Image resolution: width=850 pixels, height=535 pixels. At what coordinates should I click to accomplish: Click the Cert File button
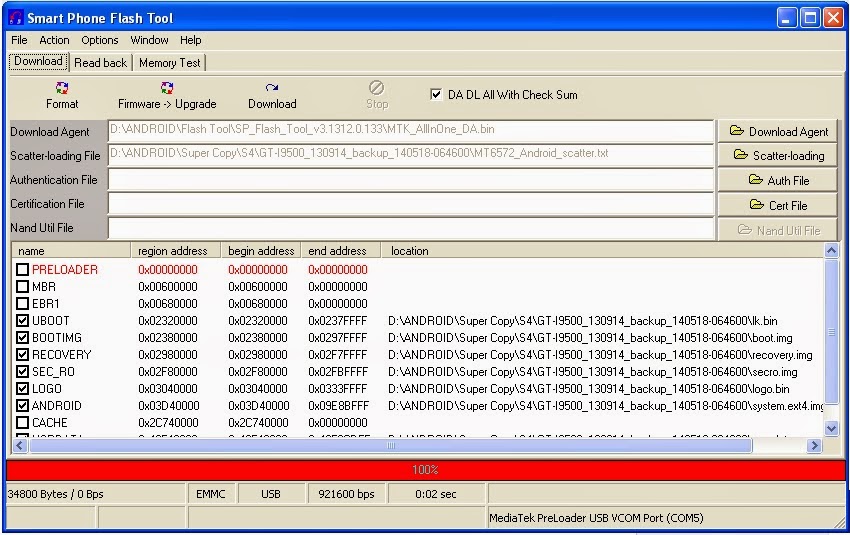pyautogui.click(x=777, y=205)
